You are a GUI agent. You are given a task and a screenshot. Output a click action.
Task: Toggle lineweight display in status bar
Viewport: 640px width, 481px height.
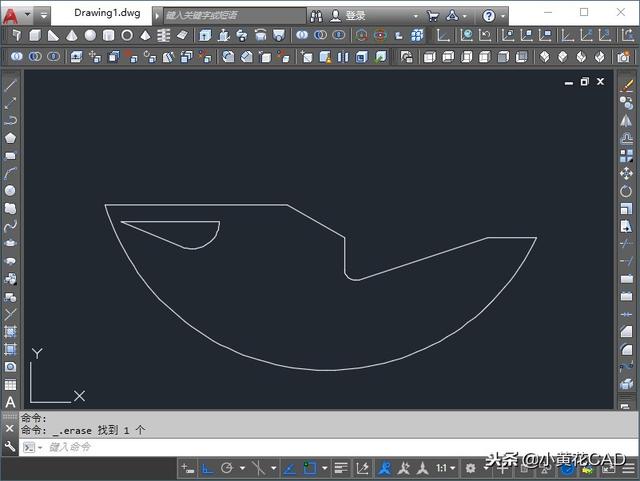click(x=341, y=468)
